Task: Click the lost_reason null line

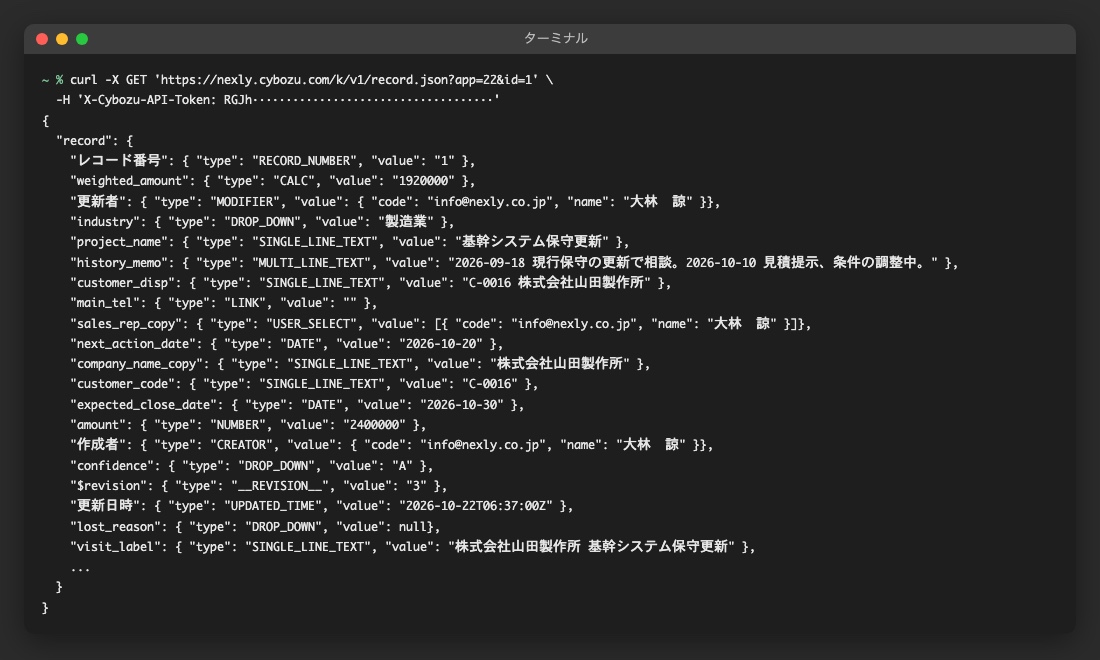Action: [255, 527]
